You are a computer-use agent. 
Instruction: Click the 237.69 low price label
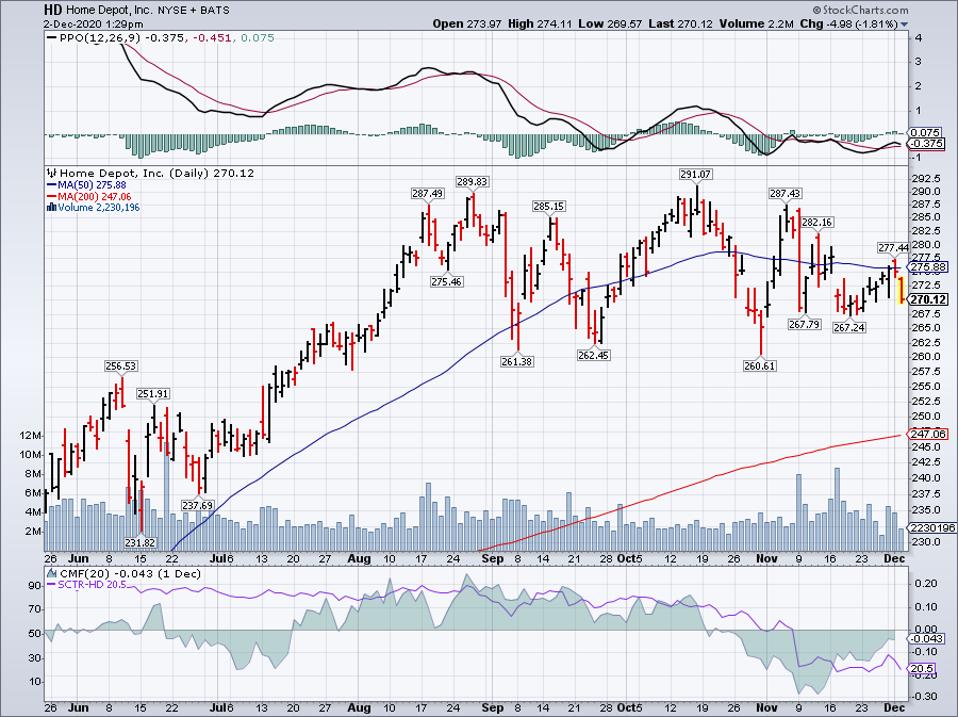coord(197,505)
